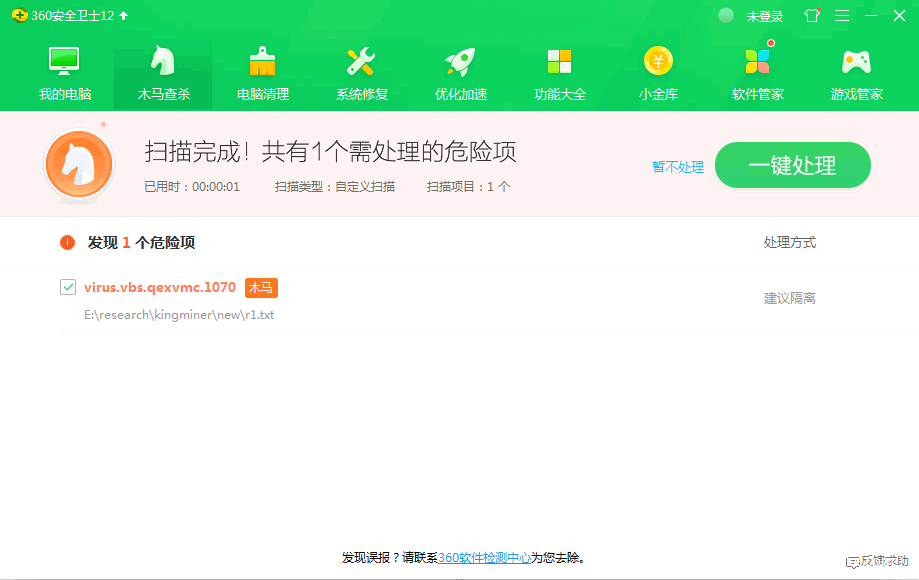Click 未登录 to log in

[x=764, y=17]
